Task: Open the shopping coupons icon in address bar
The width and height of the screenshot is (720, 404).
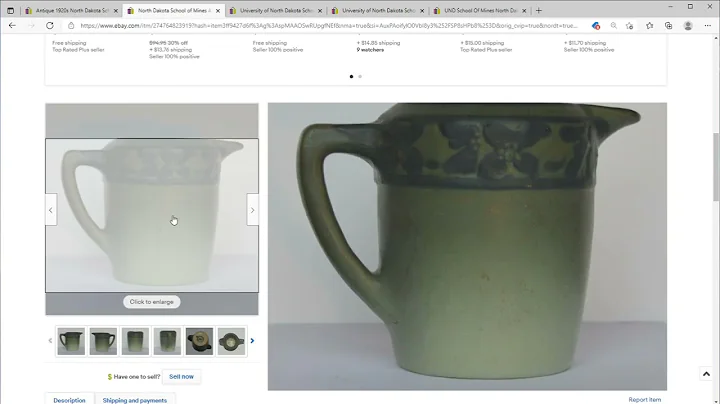Action: (596, 26)
